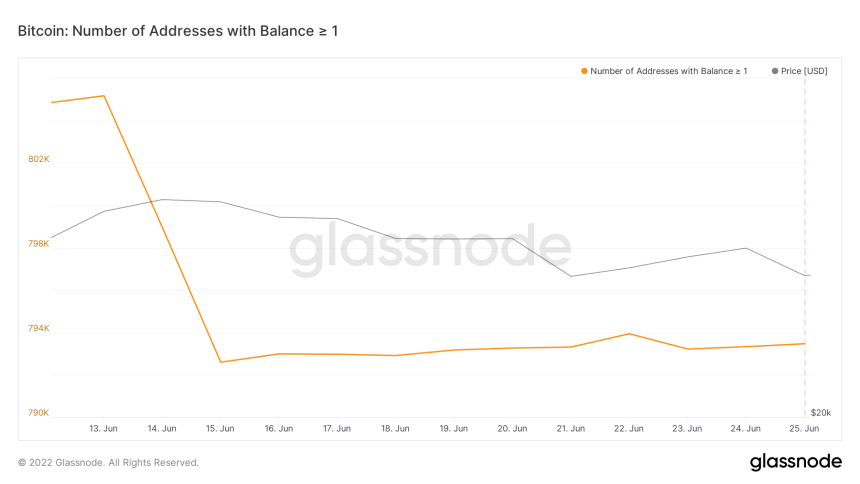Select the 21. Jun x-axis date label
Screen dimensions: 860x484
click(x=570, y=428)
